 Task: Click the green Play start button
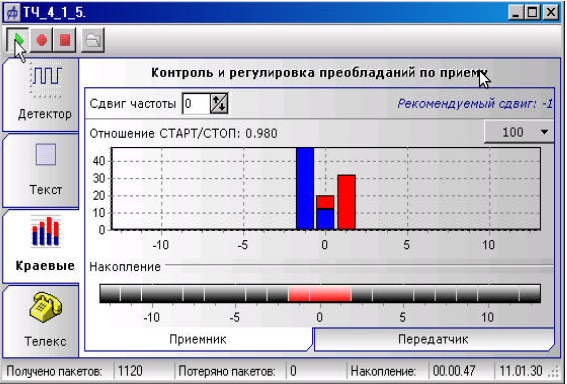[x=17, y=40]
